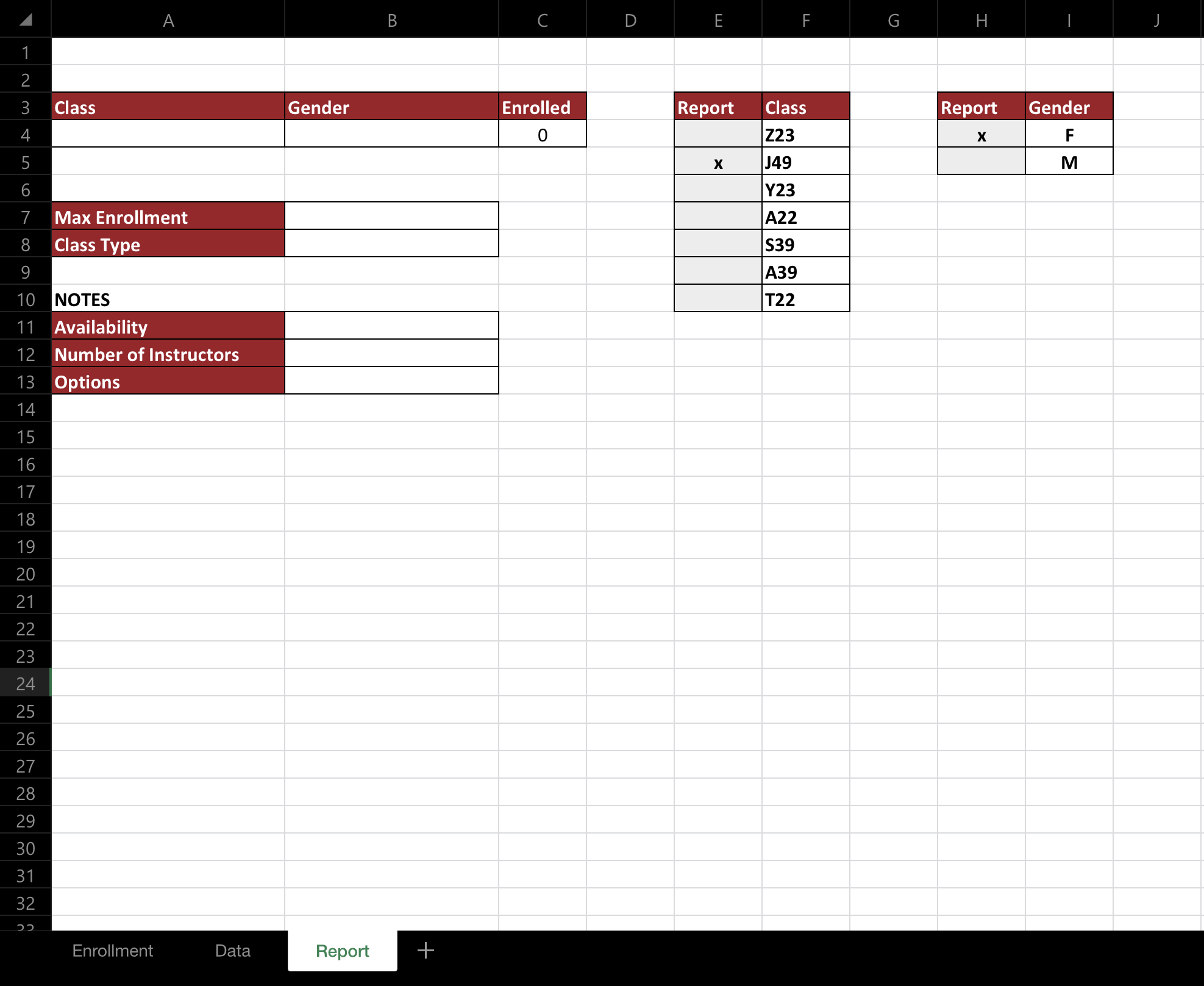The width and height of the screenshot is (1204, 986).
Task: Click the Number of Instructors entry cell
Action: (391, 354)
